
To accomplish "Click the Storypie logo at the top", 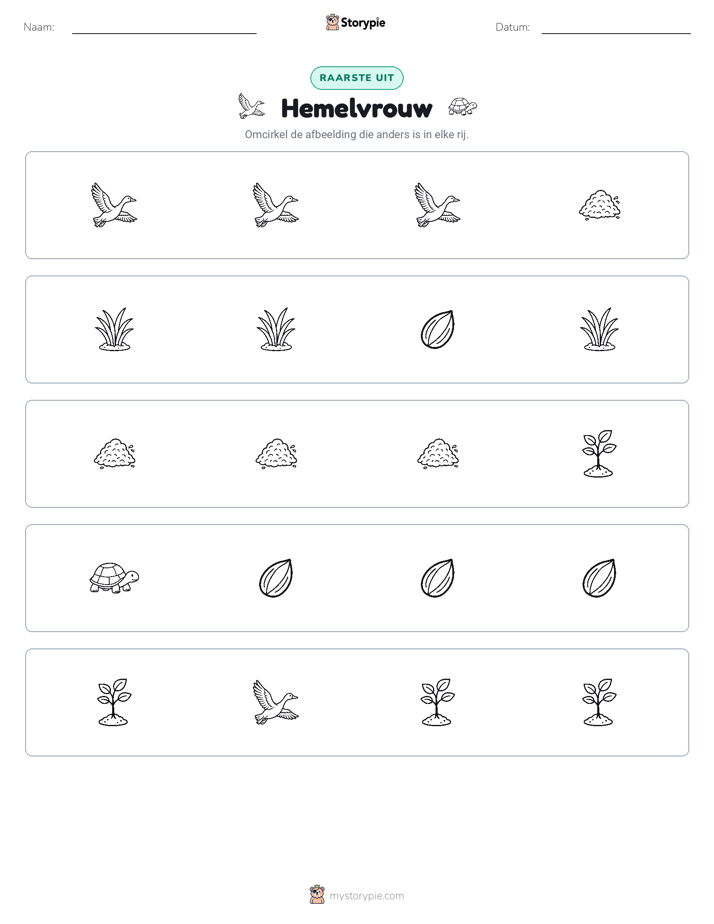I will point(356,22).
